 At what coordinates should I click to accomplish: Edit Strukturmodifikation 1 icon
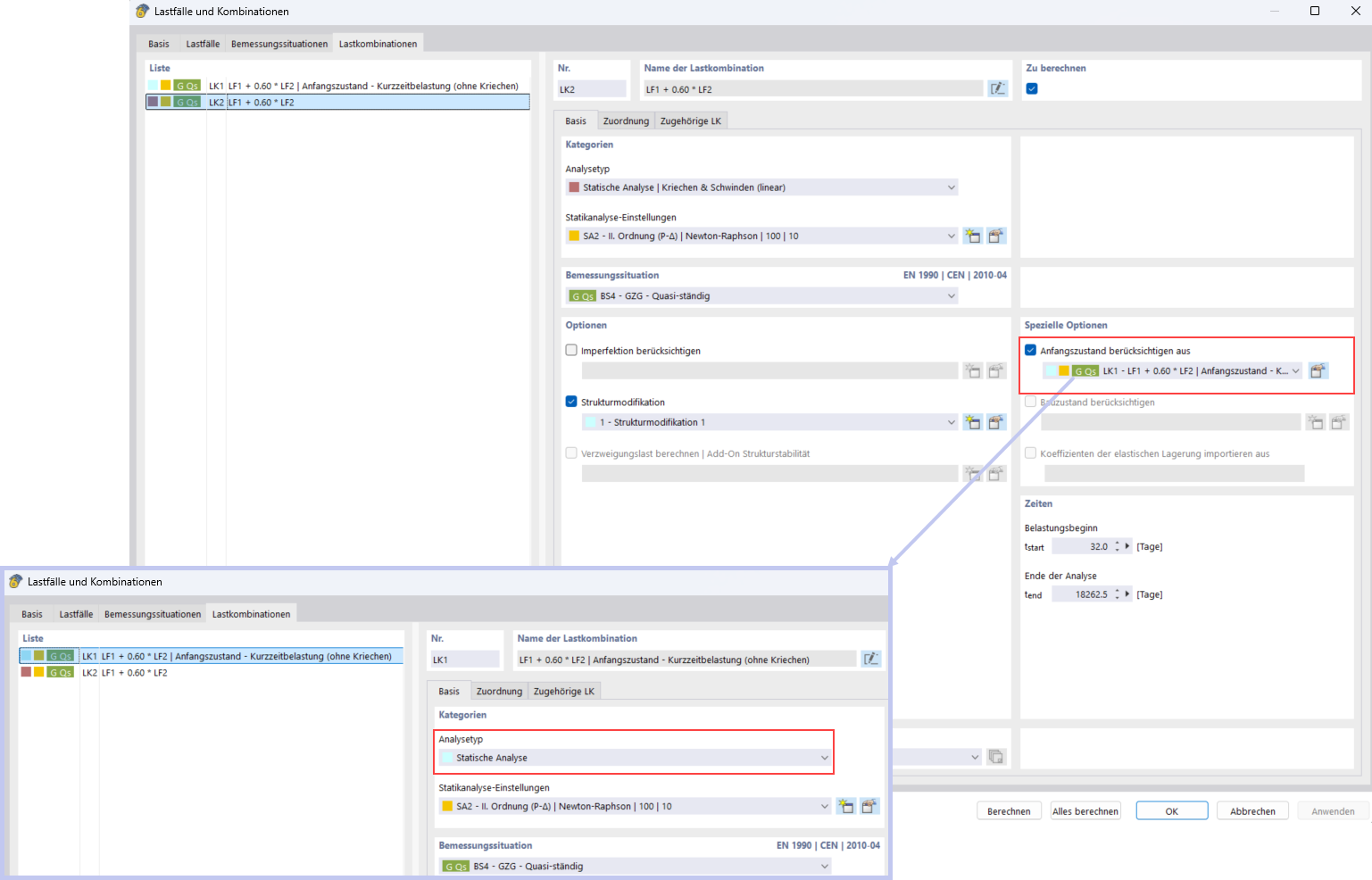point(996,422)
